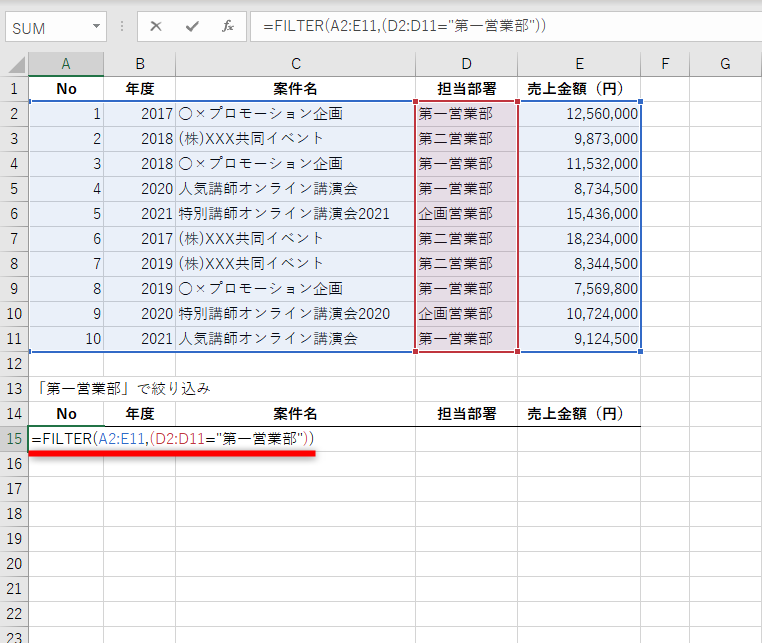Viewport: 762px width, 643px height.
Task: Open Insert Function (fx) dialog
Action: [228, 26]
